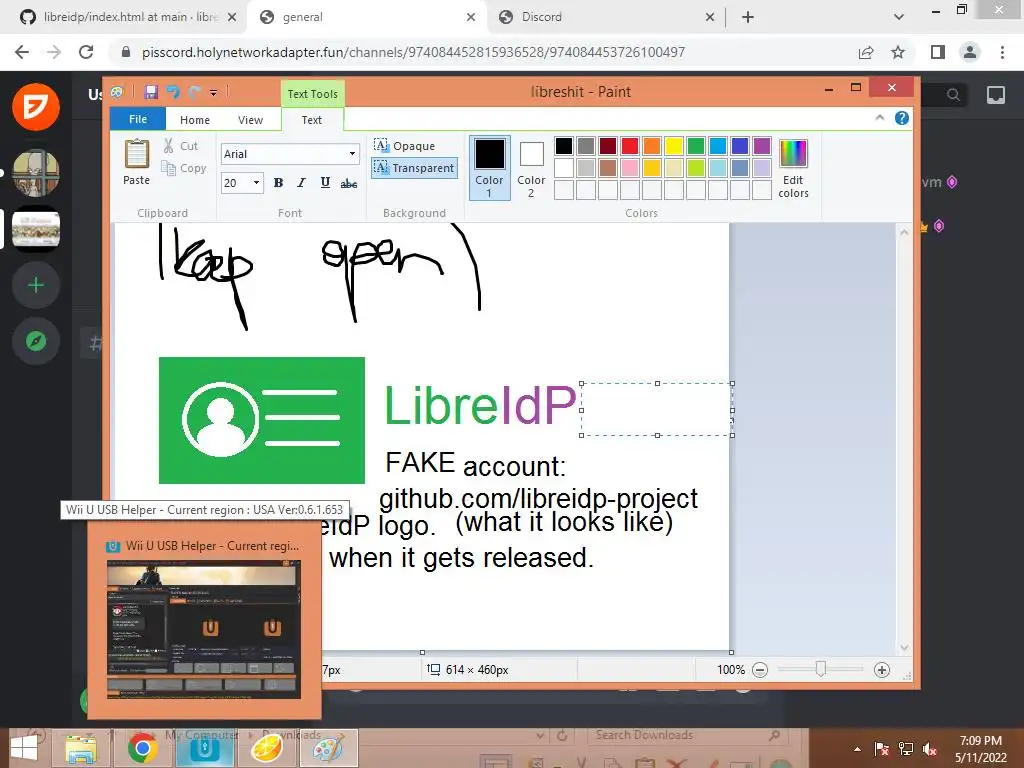Click the share page icon in address bar
This screenshot has height=768, width=1024.
pyautogui.click(x=866, y=52)
